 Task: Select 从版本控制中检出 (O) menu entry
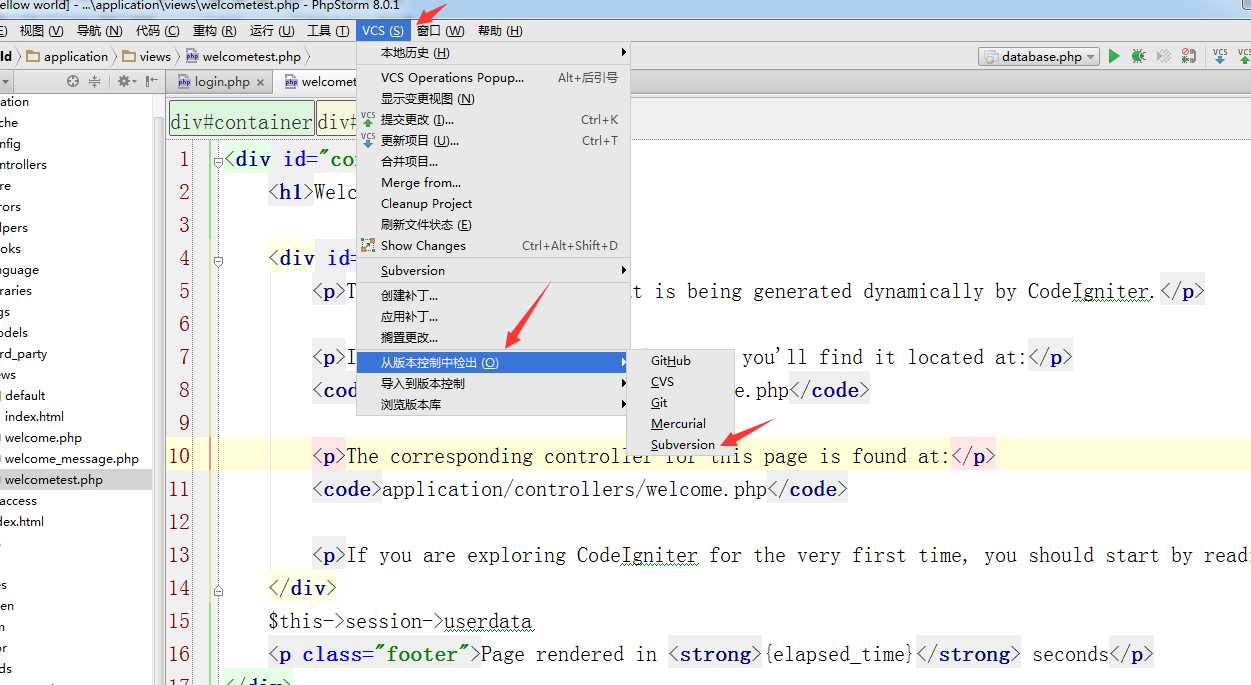[x=494, y=363]
